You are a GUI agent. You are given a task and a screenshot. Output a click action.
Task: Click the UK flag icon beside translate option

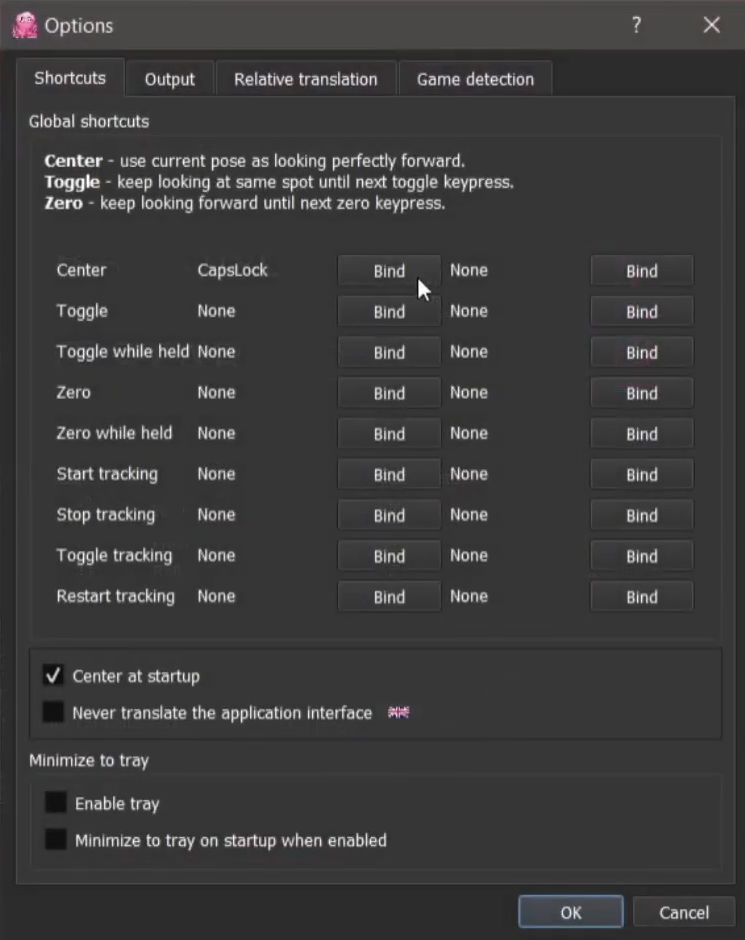(x=399, y=712)
